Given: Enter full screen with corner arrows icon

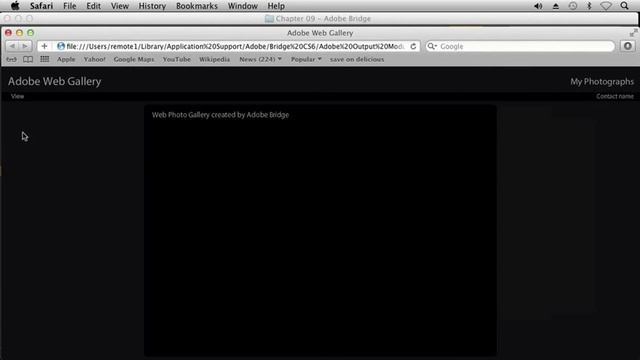Looking at the screenshot, I should click(633, 33).
